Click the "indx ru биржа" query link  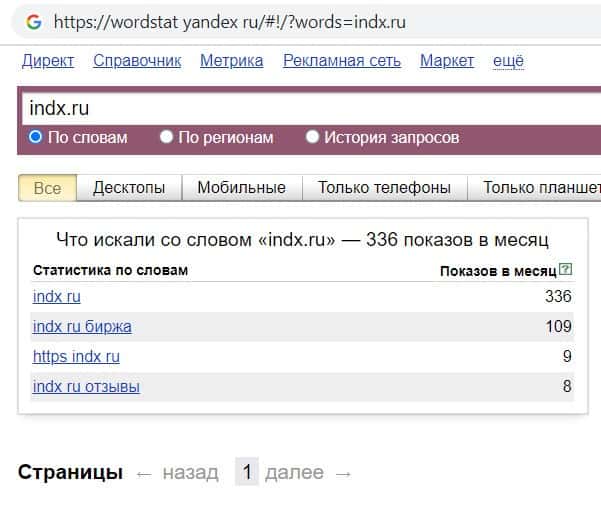(82, 327)
